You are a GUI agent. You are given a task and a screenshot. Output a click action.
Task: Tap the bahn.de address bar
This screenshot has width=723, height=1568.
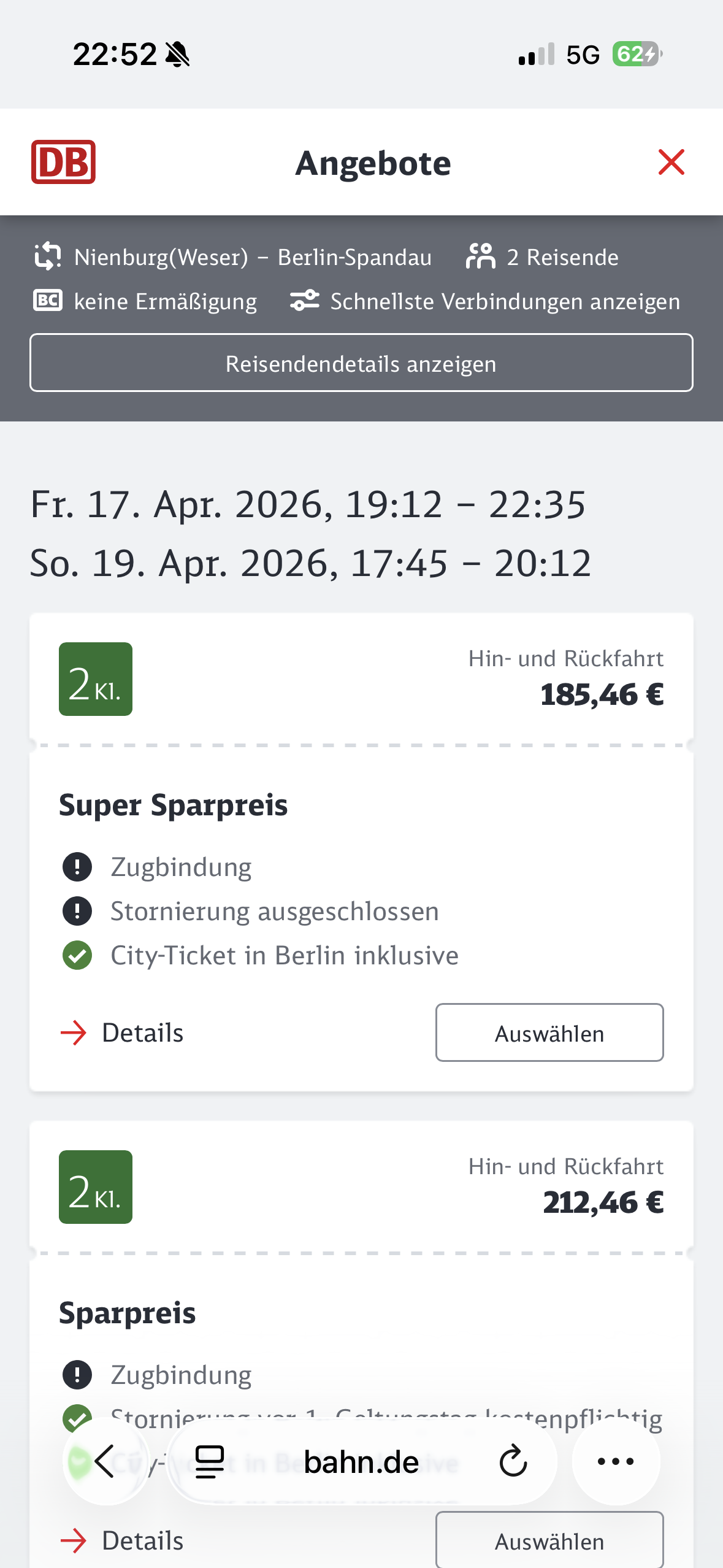pyautogui.click(x=361, y=1461)
